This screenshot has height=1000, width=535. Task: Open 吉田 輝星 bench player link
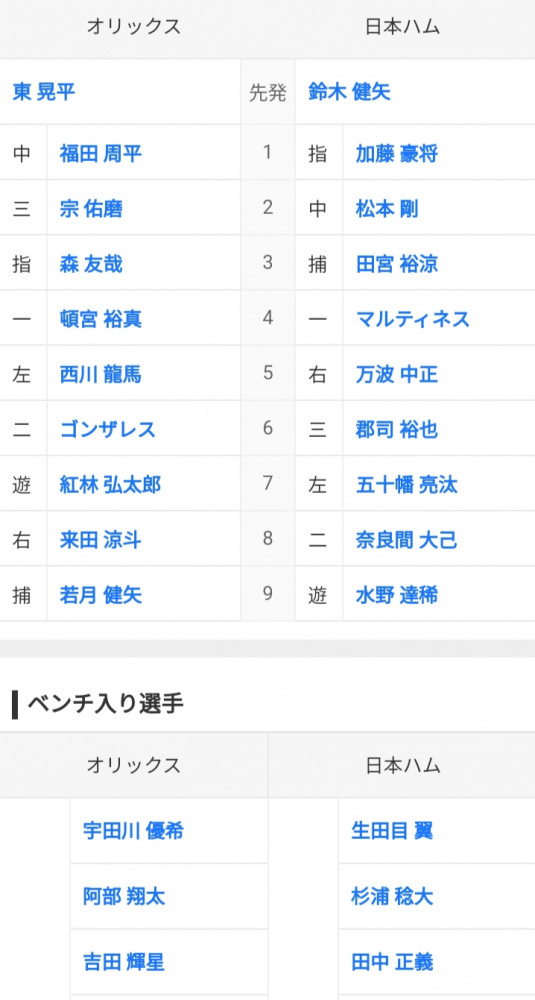[x=124, y=962]
